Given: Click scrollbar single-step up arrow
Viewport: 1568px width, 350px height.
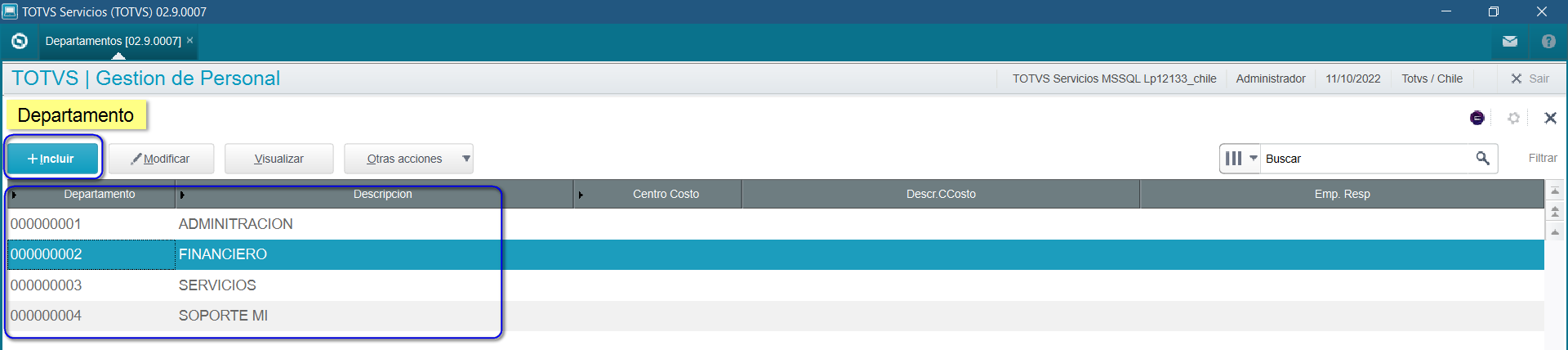Looking at the screenshot, I should [1555, 233].
